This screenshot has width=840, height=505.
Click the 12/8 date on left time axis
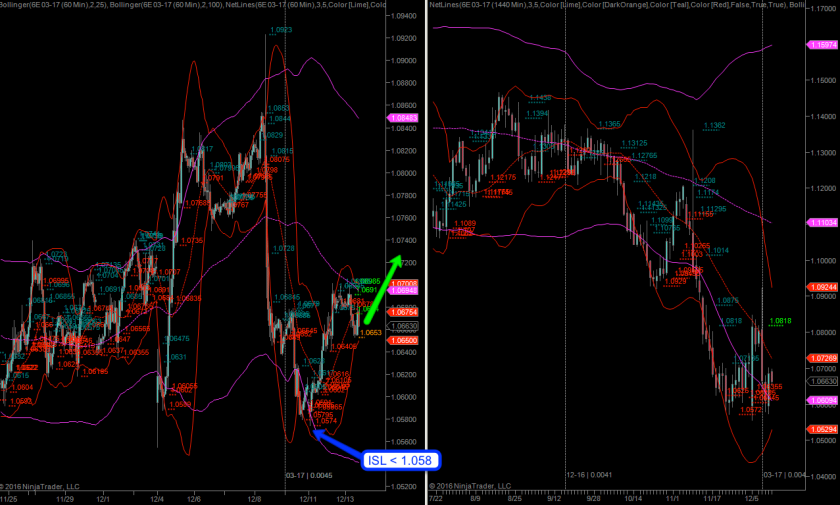(254, 499)
